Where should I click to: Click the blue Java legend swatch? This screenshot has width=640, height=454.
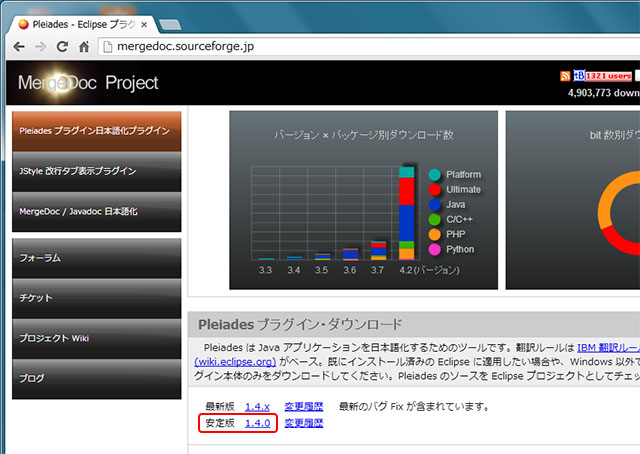coord(435,205)
